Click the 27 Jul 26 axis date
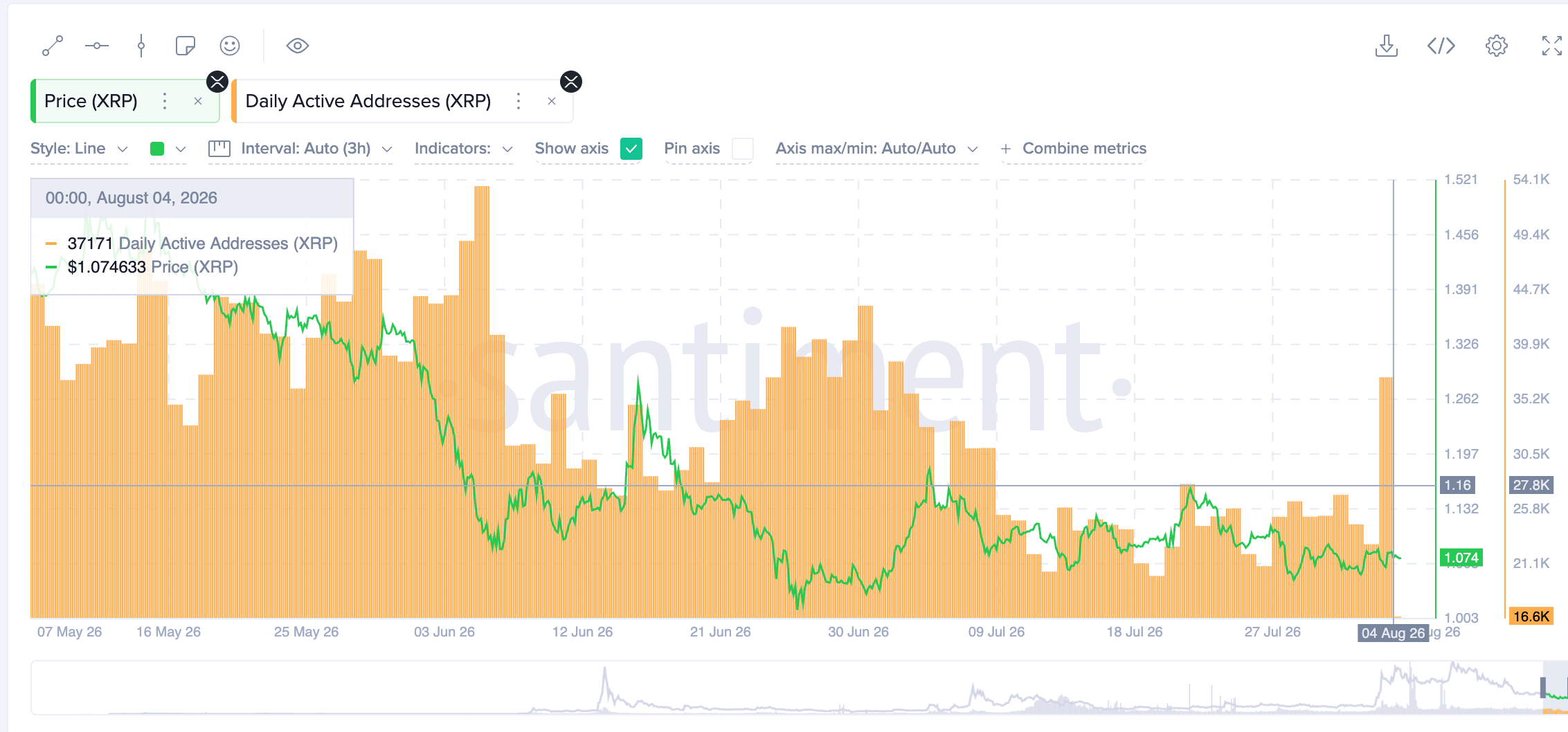 pos(1272,632)
